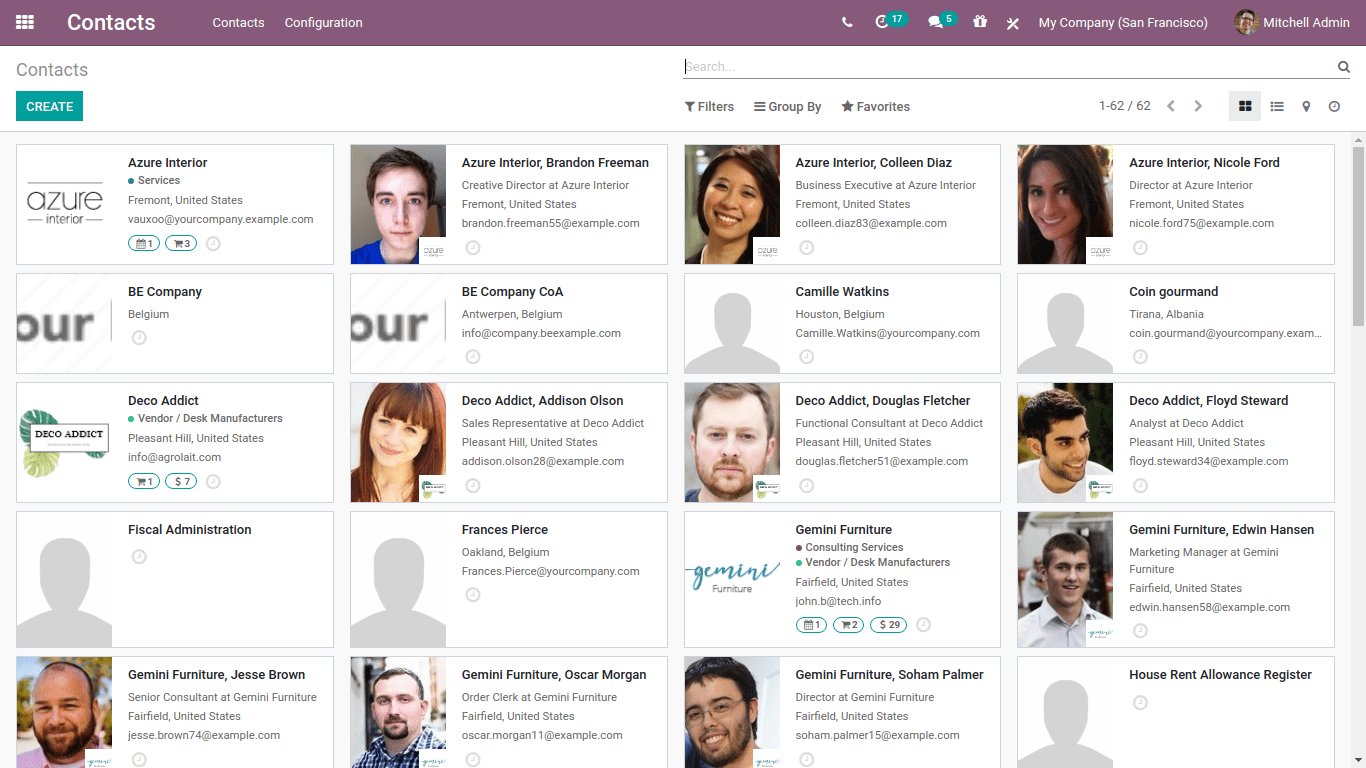Click Deco Addict cart badge showing 1
1366x768 pixels.
(x=144, y=481)
